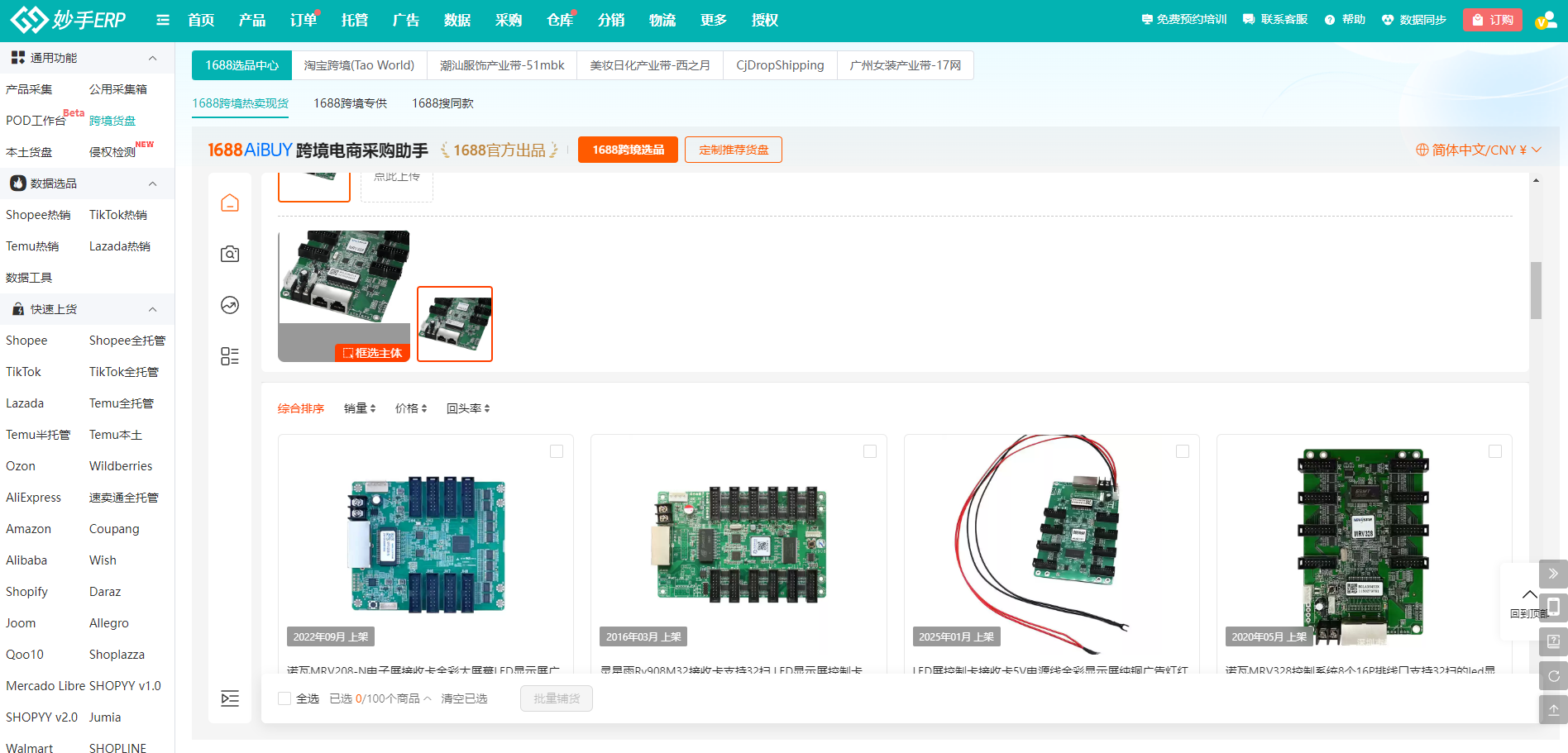
Task: Check the LED屏控制卡 wired product checkbox
Action: (1183, 451)
